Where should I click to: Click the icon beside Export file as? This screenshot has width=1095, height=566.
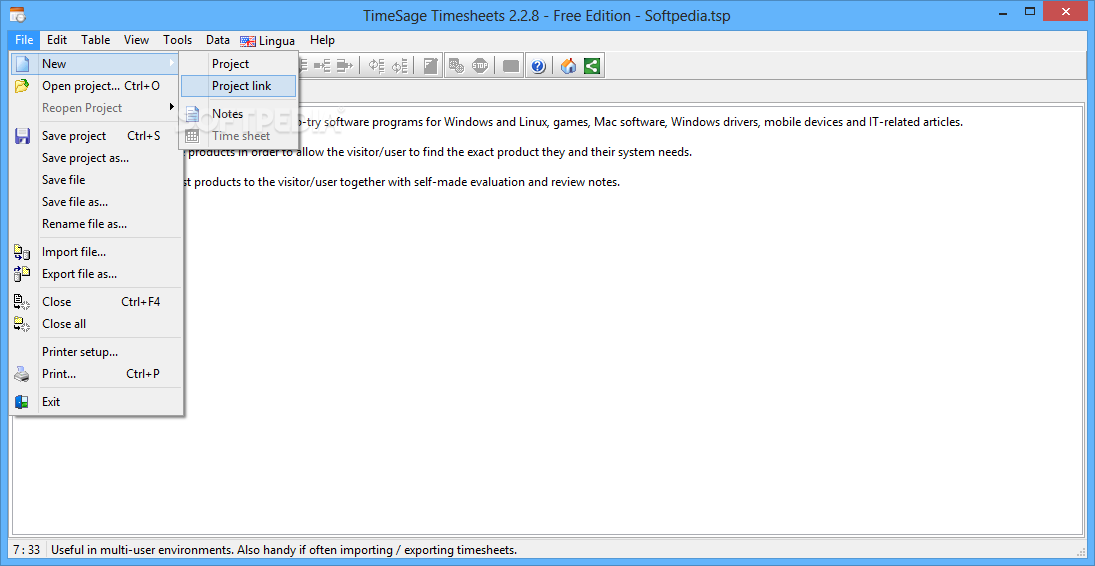(x=22, y=274)
